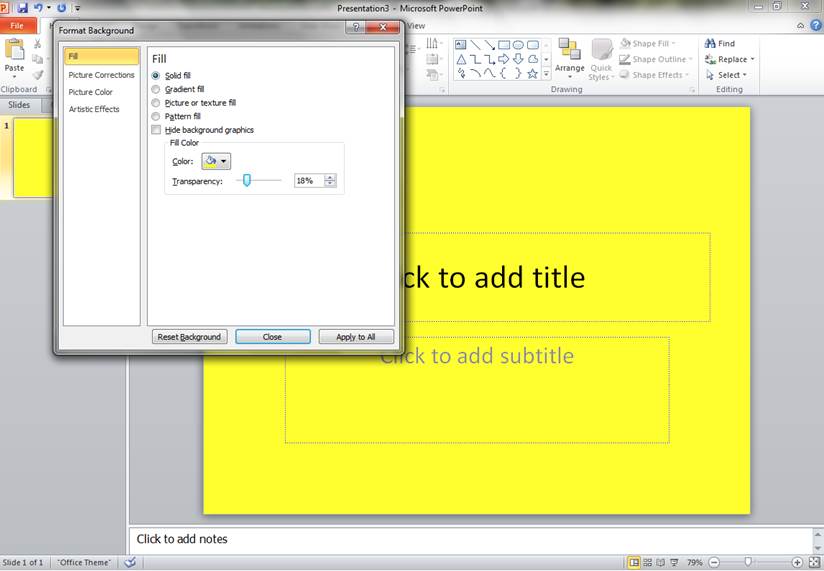
Task: Click the Reset Background button
Action: 190,337
